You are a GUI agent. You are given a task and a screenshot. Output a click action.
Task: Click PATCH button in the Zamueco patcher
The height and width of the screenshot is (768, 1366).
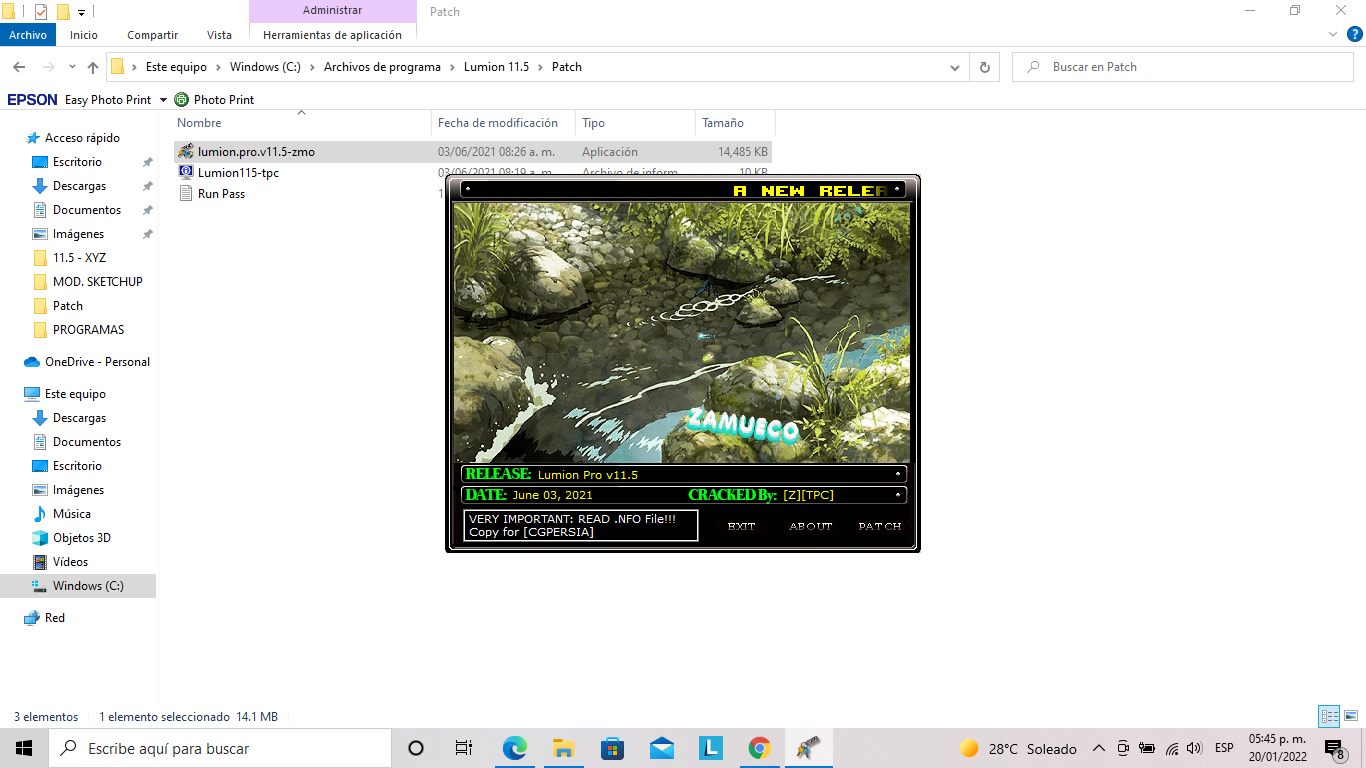click(880, 526)
